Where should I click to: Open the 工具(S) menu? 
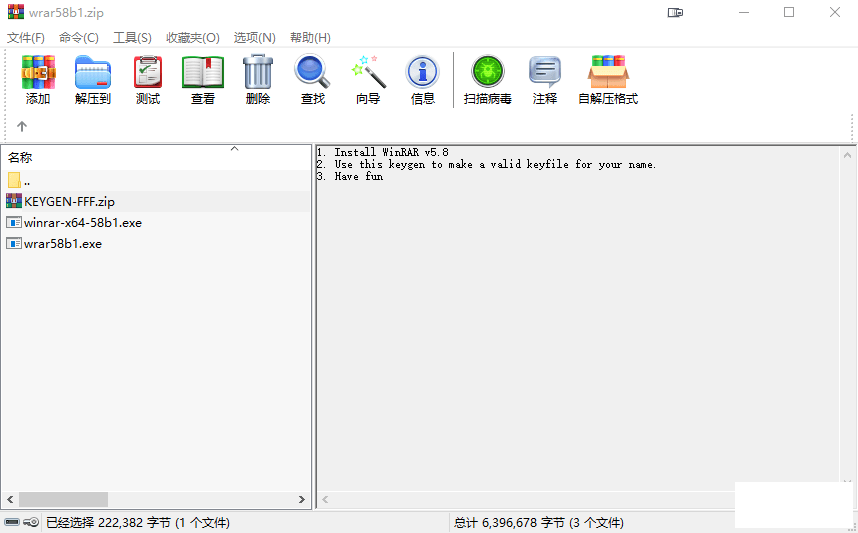coord(132,37)
